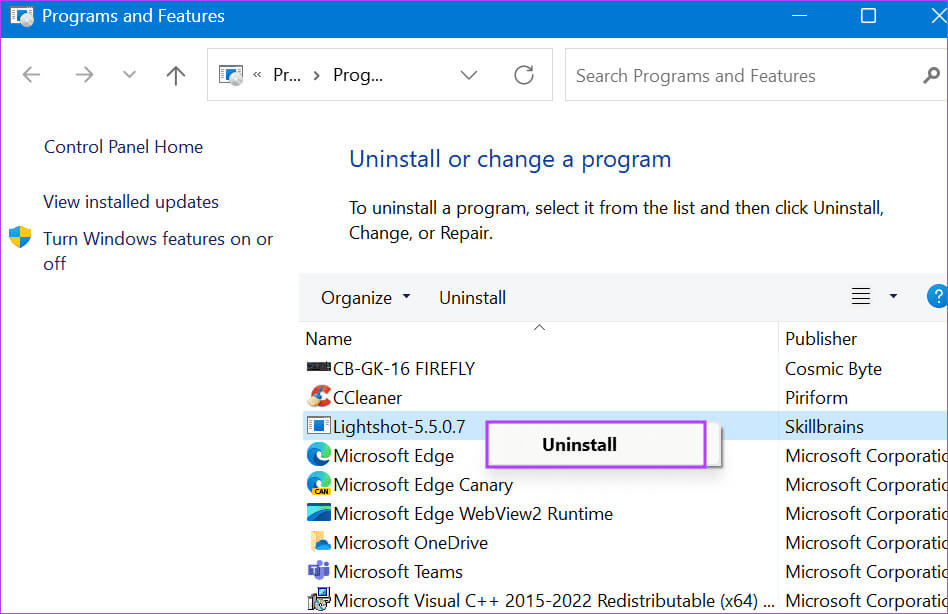Click the Microsoft Edge Canary icon
Viewport: 948px width, 614px height.
[x=319, y=483]
